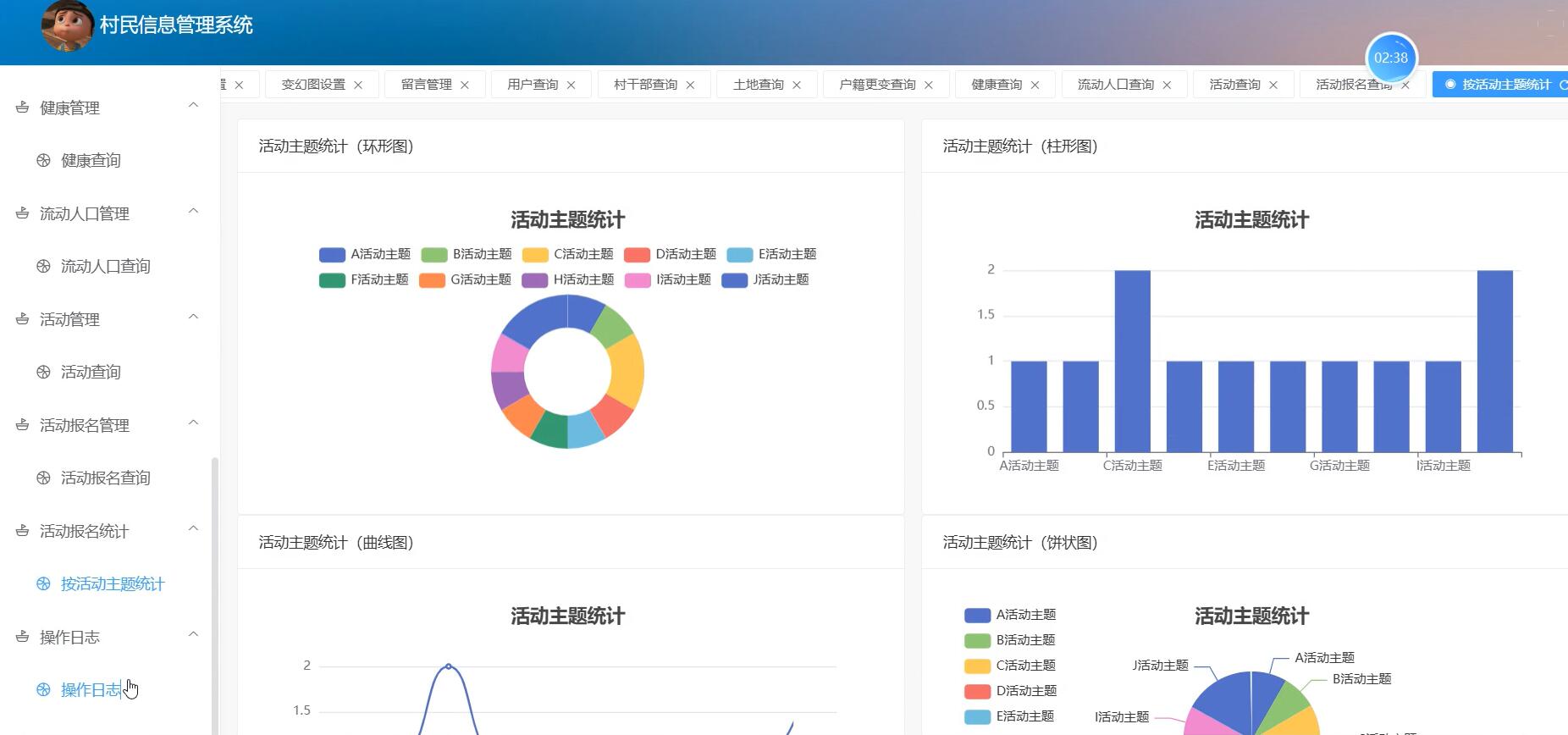
Task: Click the 操作日志 group menu icon
Action: click(x=23, y=637)
